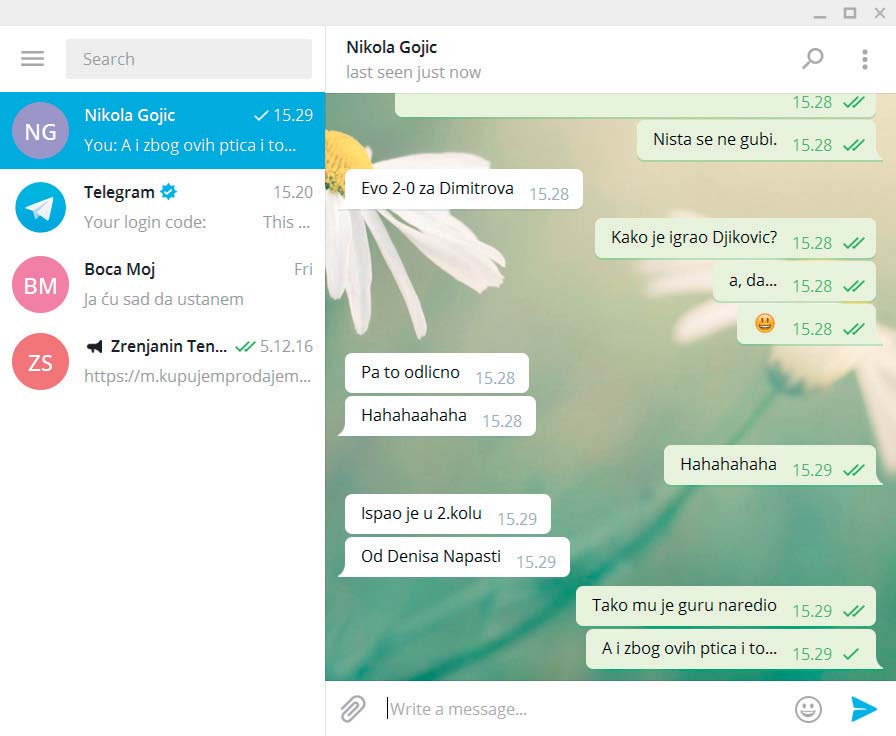Click the paperclip attach file icon
The height and width of the screenshot is (736, 896).
pyautogui.click(x=353, y=709)
